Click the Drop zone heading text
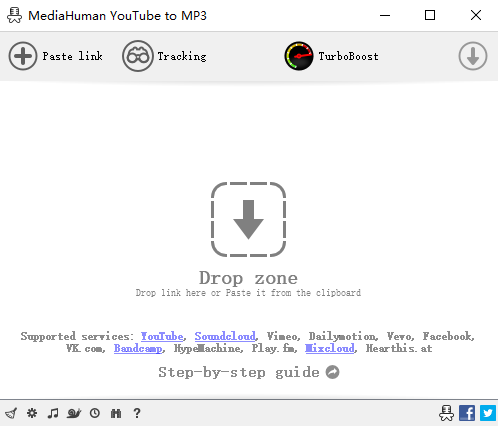Viewport: 498px width, 427px height. pos(248,278)
